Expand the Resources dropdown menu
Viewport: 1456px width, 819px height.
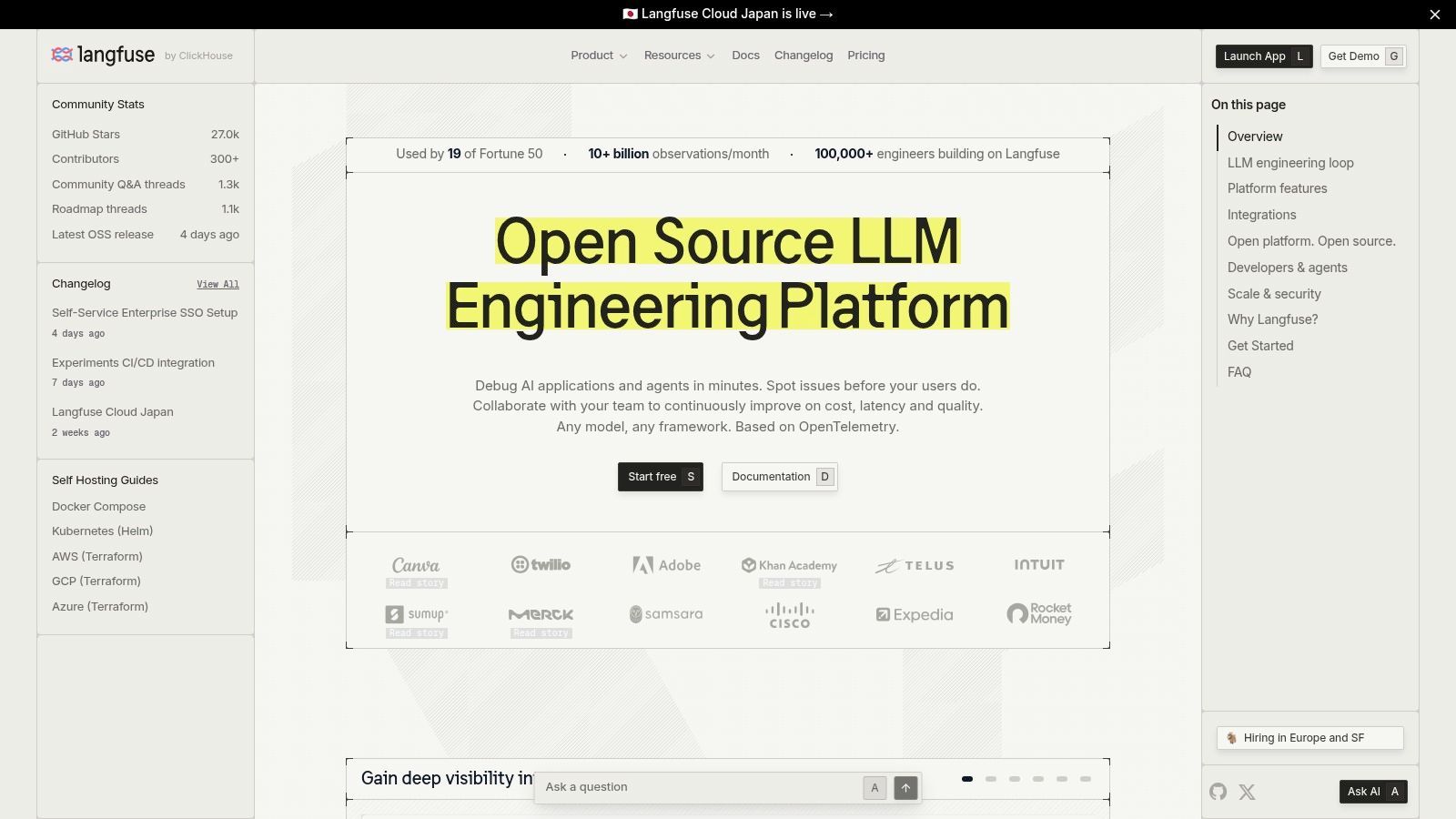click(x=679, y=56)
